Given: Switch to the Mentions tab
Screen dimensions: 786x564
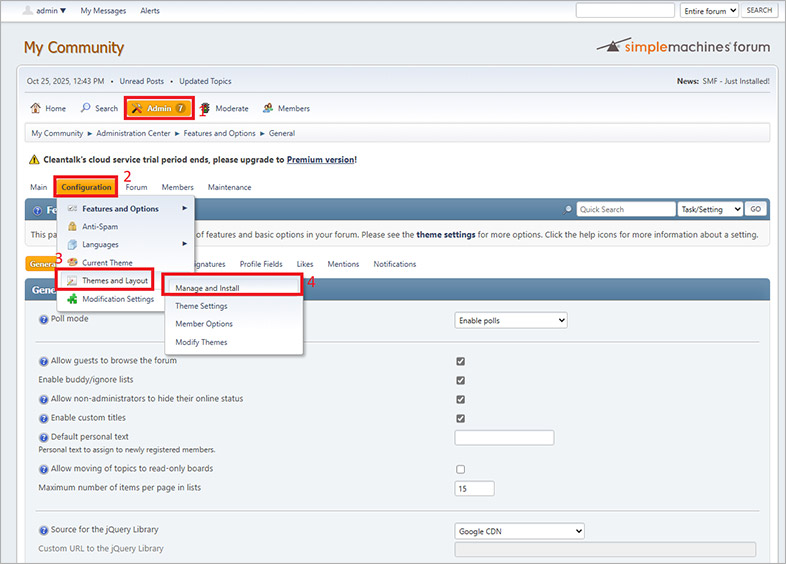Looking at the screenshot, I should tap(343, 264).
